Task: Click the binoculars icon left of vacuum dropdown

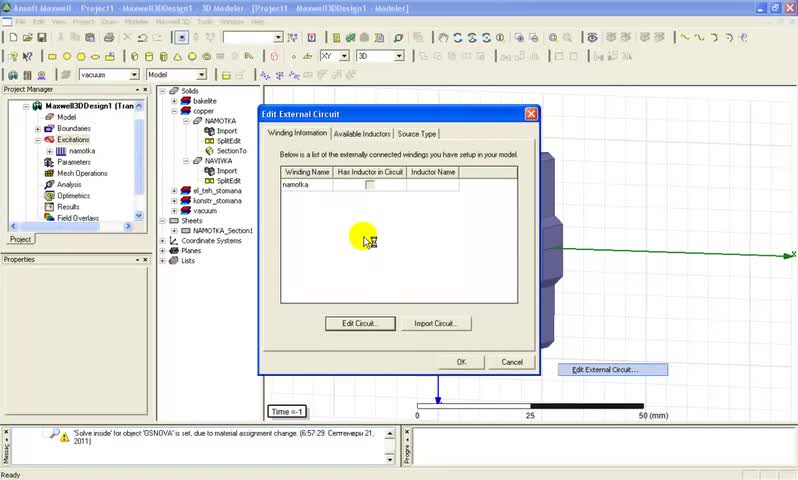Action: point(13,75)
